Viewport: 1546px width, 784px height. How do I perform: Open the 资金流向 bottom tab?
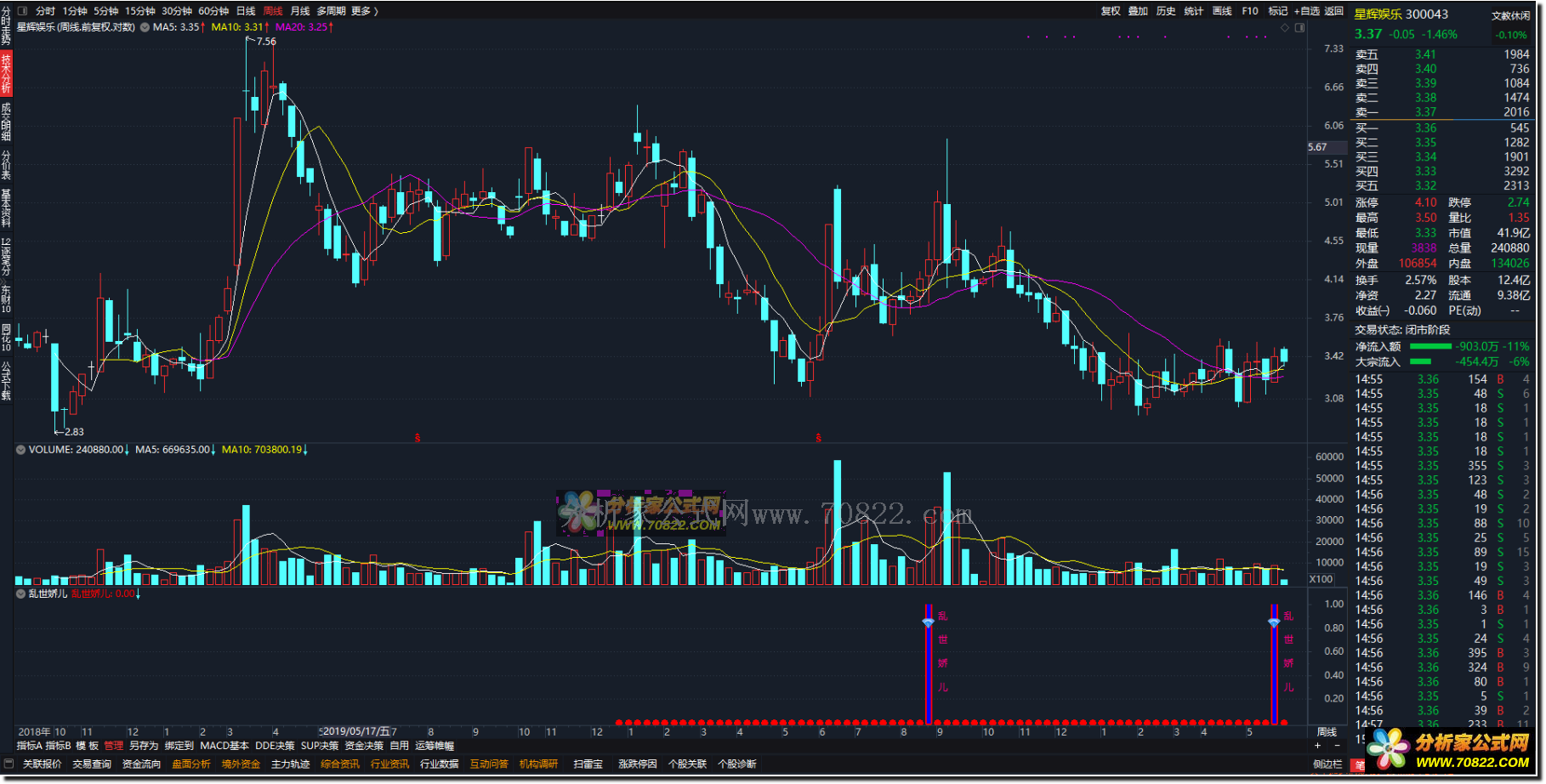tap(141, 764)
